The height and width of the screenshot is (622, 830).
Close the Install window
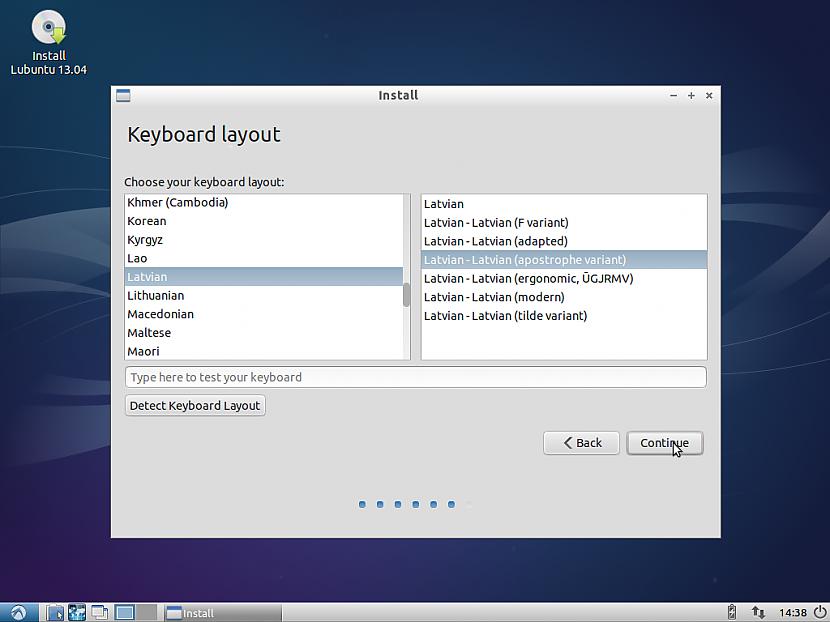(x=709, y=96)
